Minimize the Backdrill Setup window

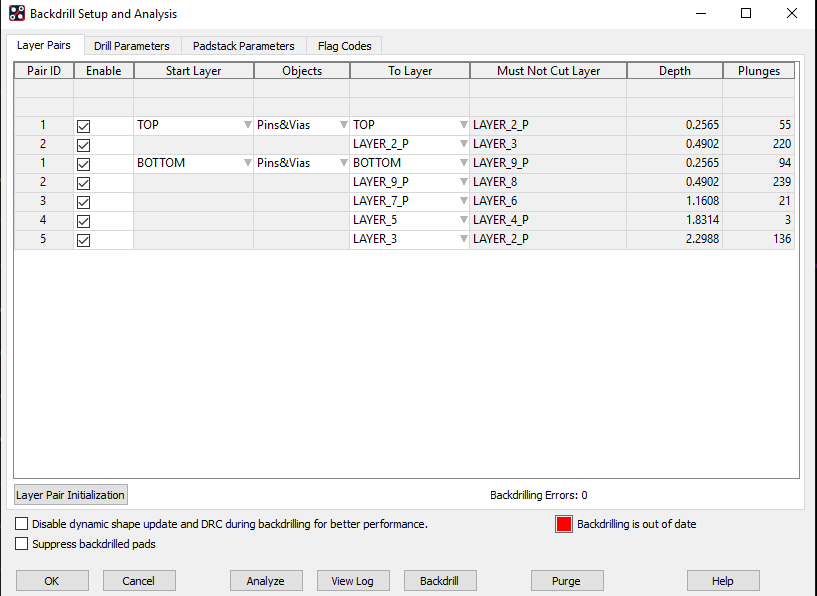(701, 13)
